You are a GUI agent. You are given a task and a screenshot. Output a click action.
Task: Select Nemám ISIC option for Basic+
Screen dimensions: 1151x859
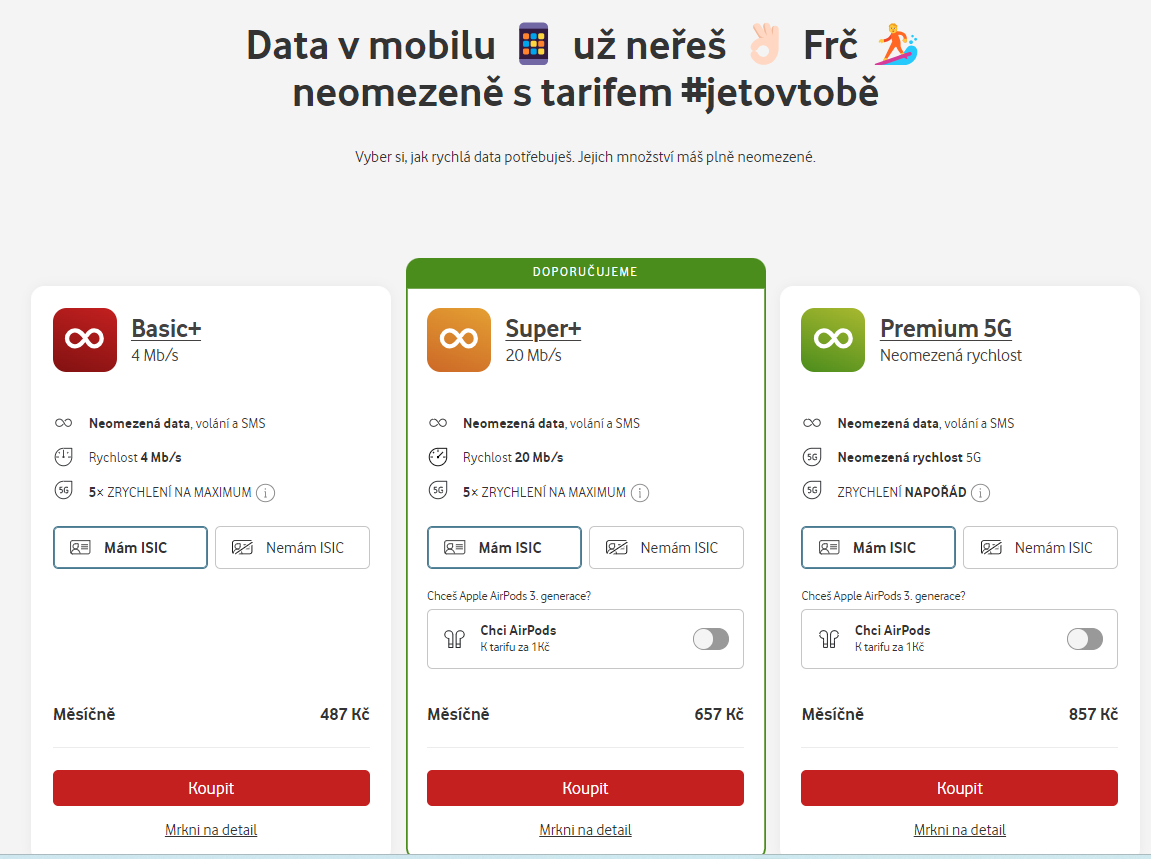(292, 548)
